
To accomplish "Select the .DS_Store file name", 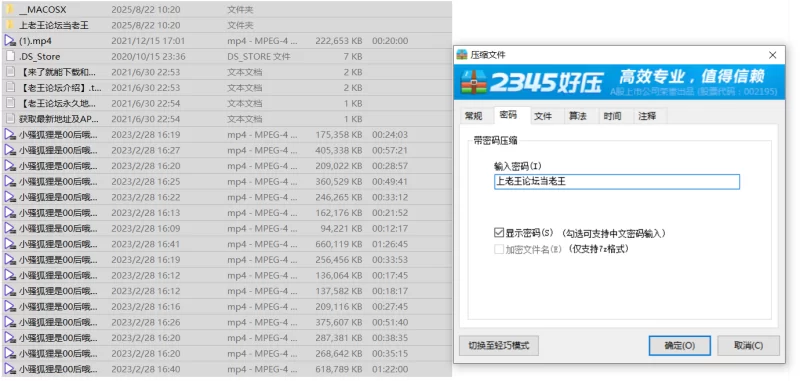I will pyautogui.click(x=39, y=57).
